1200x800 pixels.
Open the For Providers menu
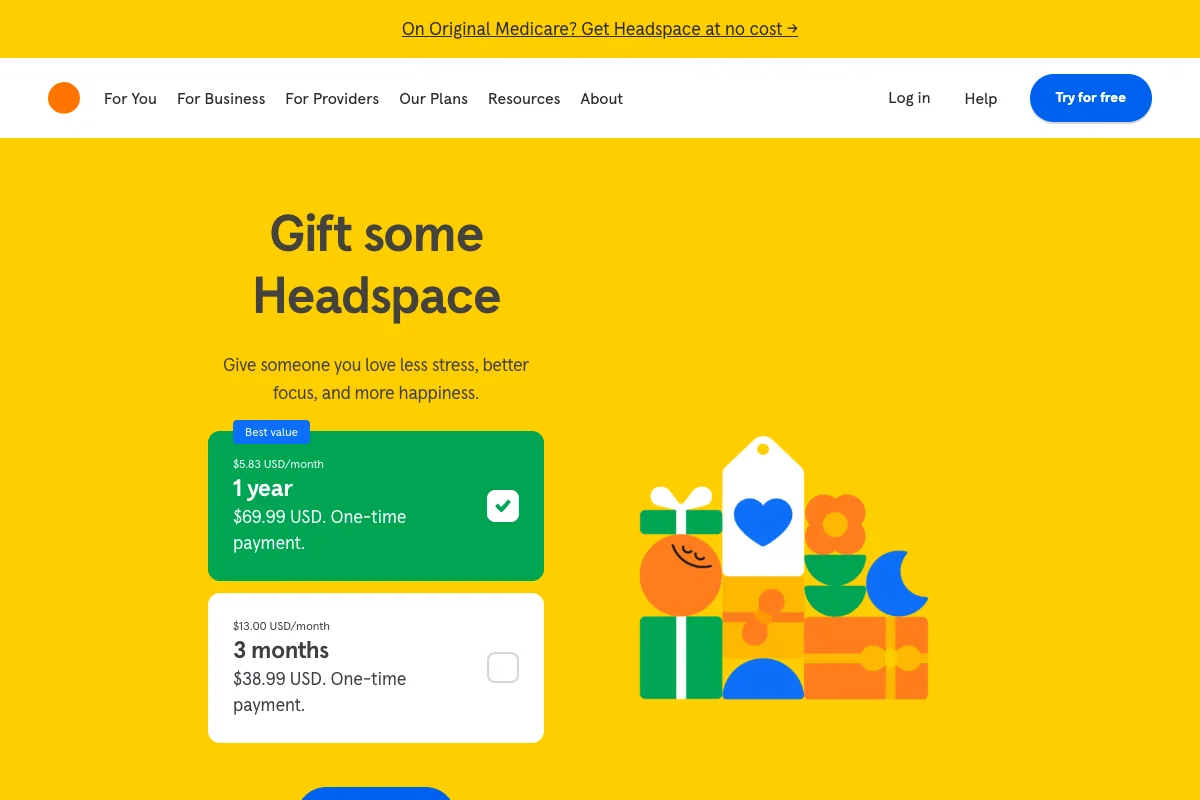click(332, 98)
